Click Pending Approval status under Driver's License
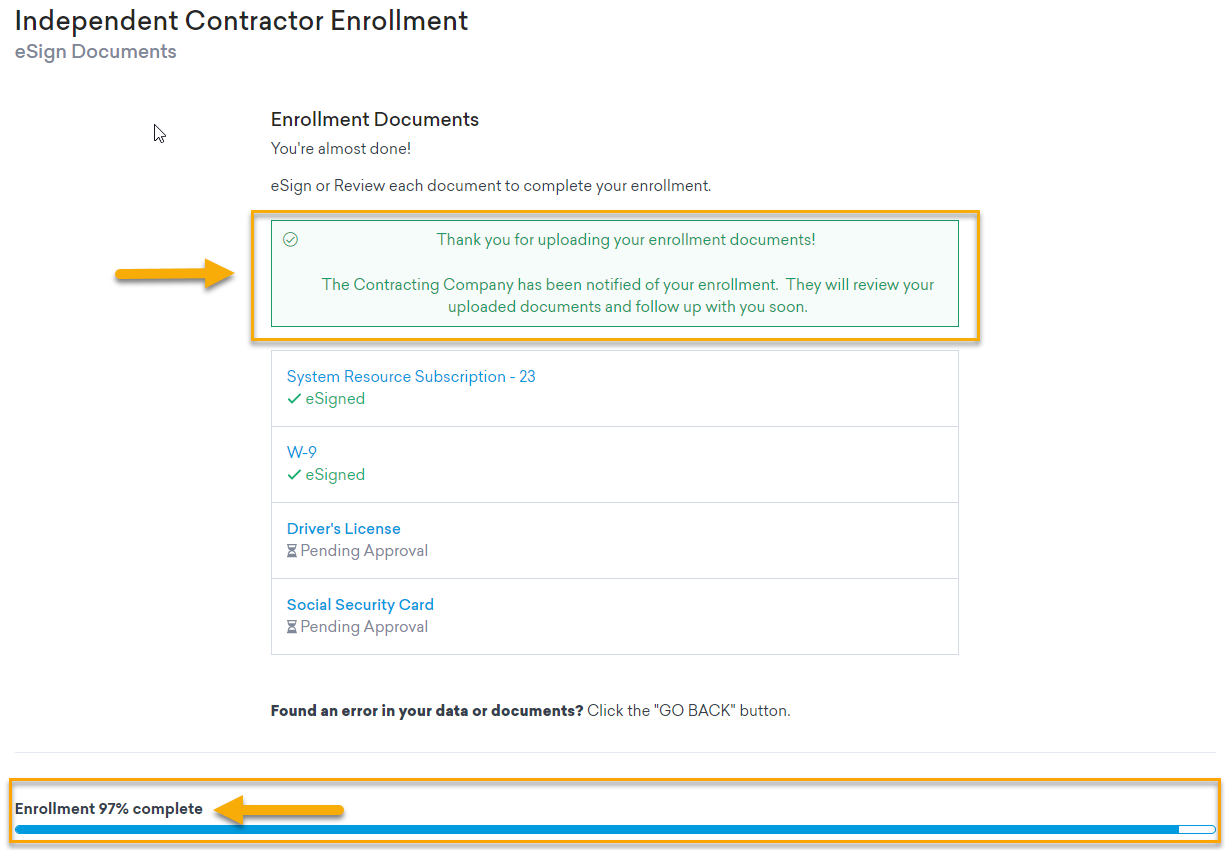The width and height of the screenshot is (1225, 850). (x=364, y=551)
